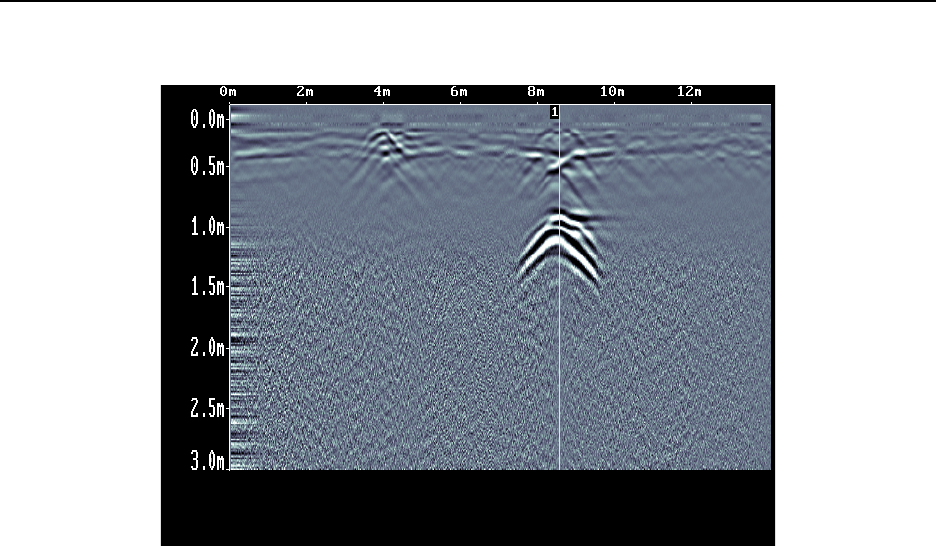Image resolution: width=936 pixels, height=546 pixels.
Task: Click the 2.0m depth label
Action: (x=207, y=347)
